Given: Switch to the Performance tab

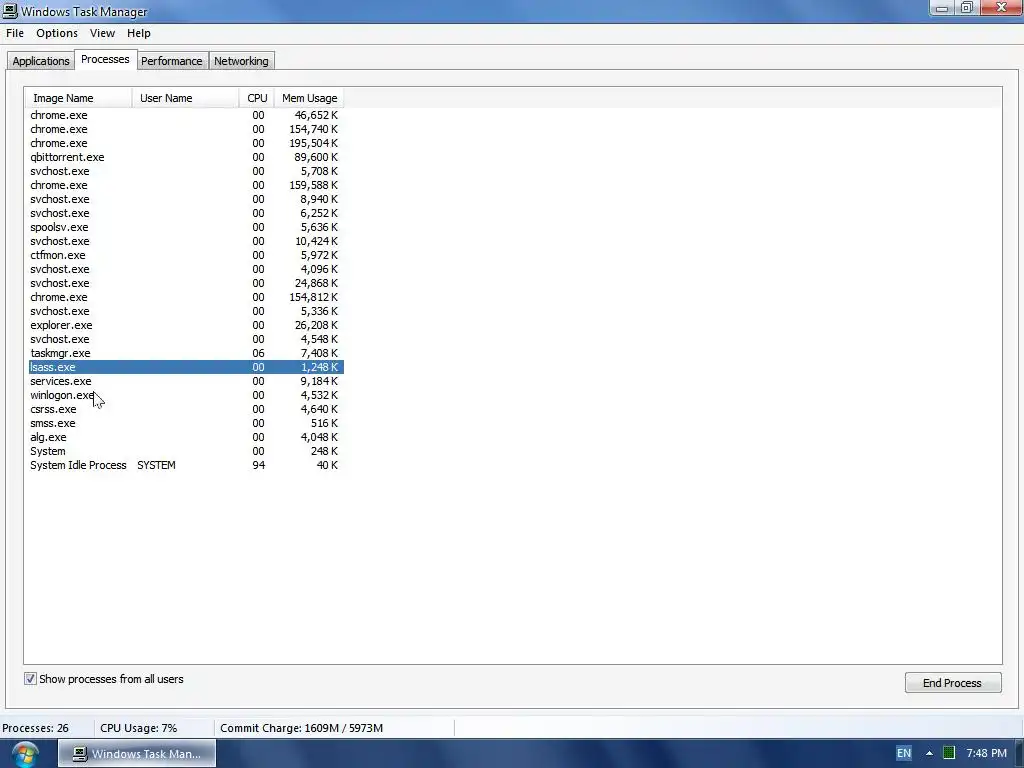Looking at the screenshot, I should click(172, 61).
